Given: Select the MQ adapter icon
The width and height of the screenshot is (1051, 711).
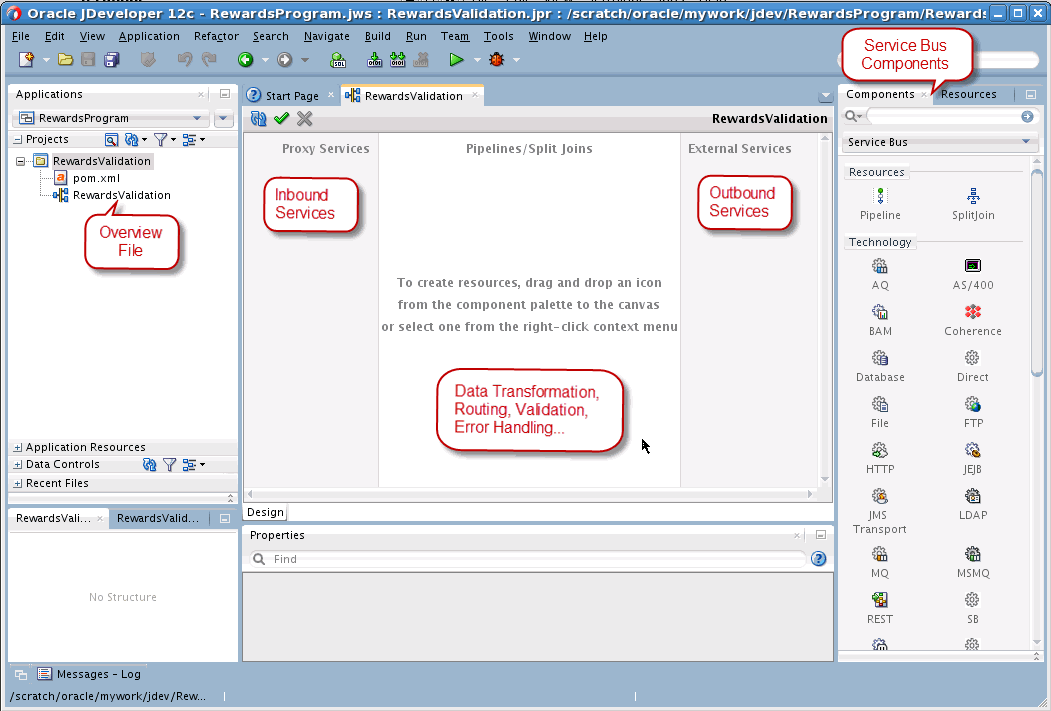Looking at the screenshot, I should coord(879,554).
